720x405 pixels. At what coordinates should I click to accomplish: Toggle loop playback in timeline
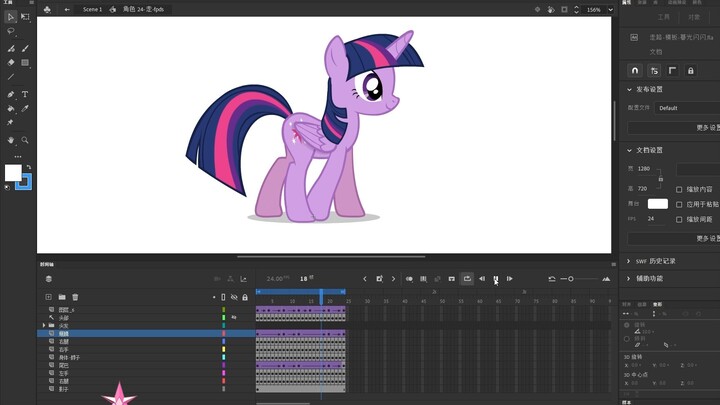coord(467,279)
